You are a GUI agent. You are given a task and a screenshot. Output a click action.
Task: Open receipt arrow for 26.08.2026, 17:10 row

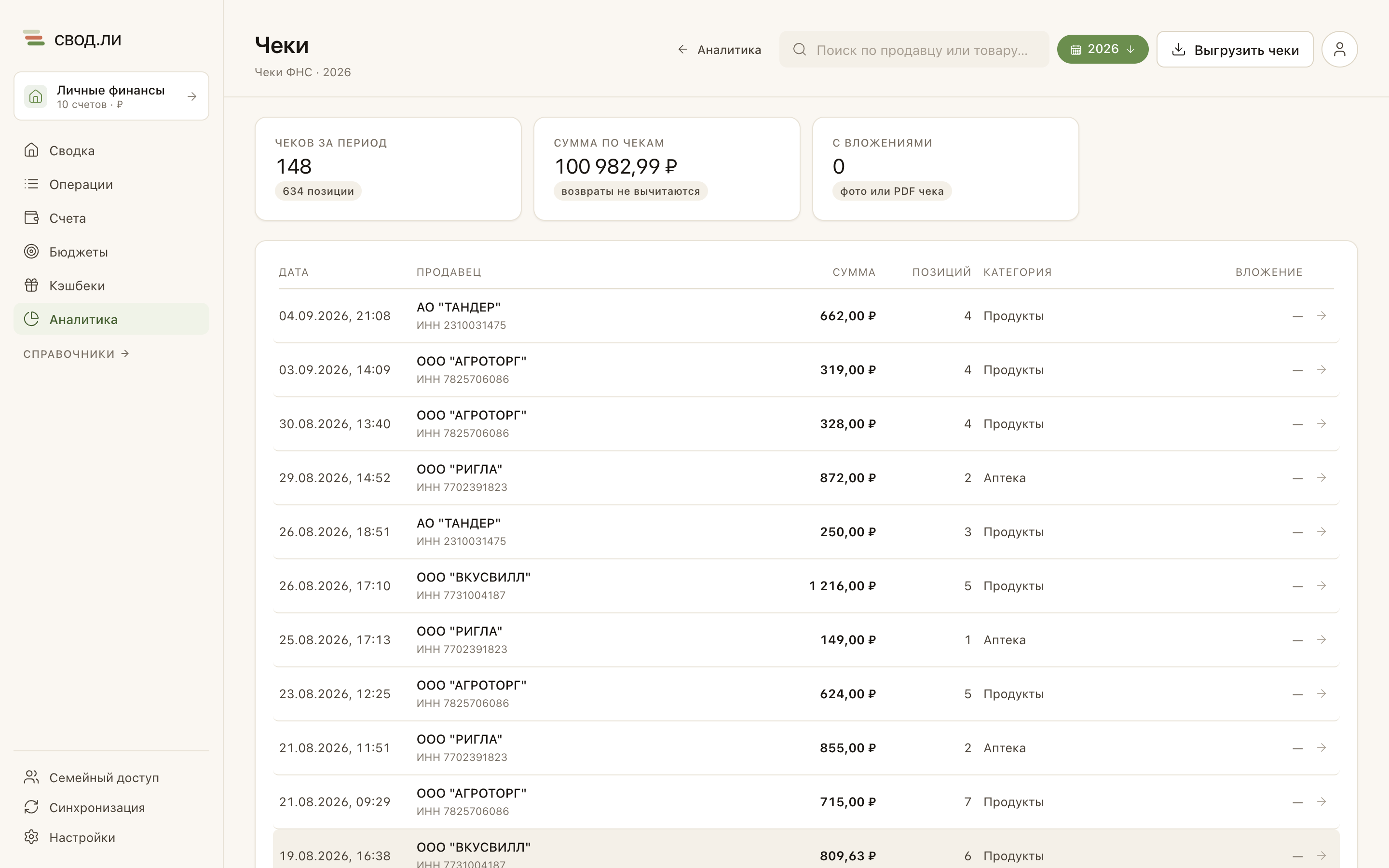1321,585
